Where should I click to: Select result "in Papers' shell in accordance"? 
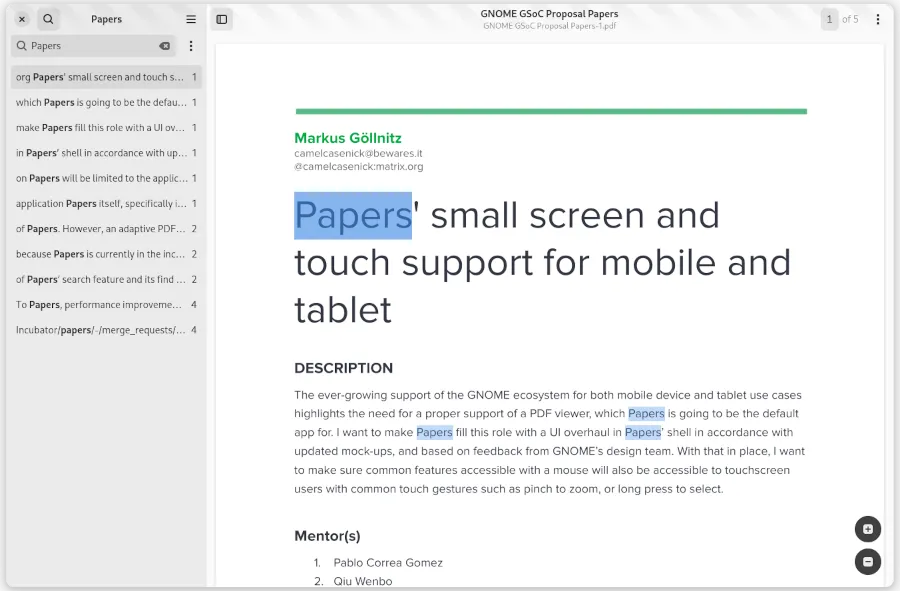coord(106,153)
